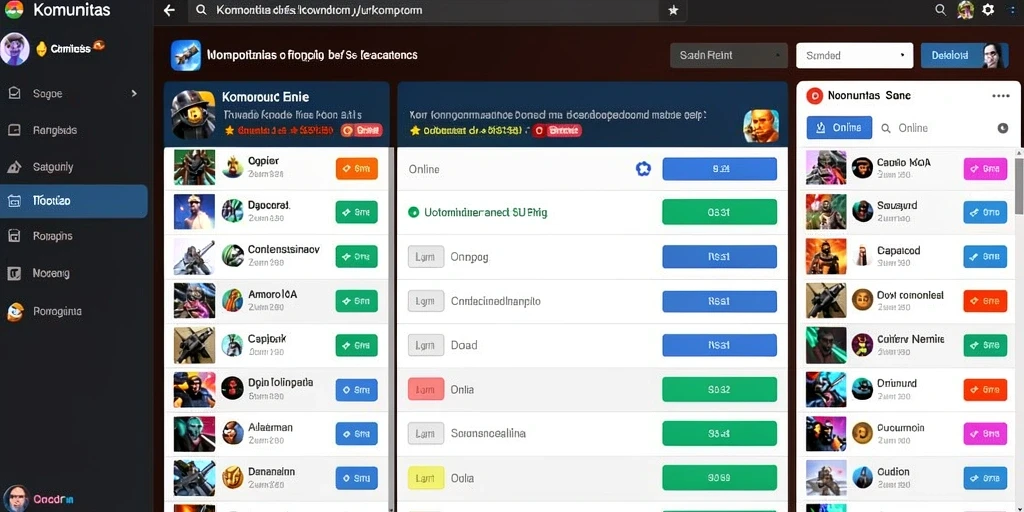Click the blue button in Adaaman row
This screenshot has height=512, width=1024.
click(x=357, y=434)
